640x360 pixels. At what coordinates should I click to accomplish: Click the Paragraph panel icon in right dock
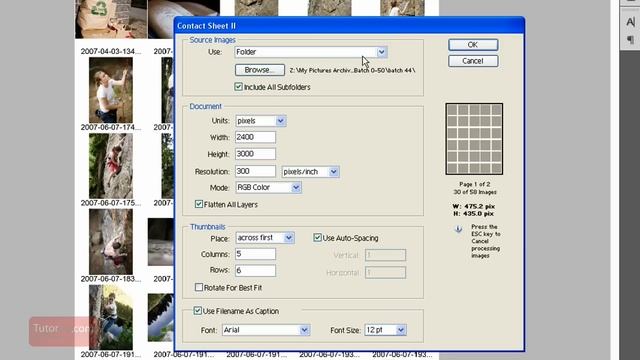click(630, 40)
